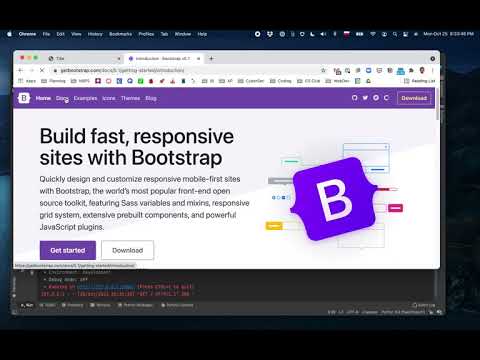Open the Run tab in IDE bottom bar
480x360 pixels.
point(27,305)
